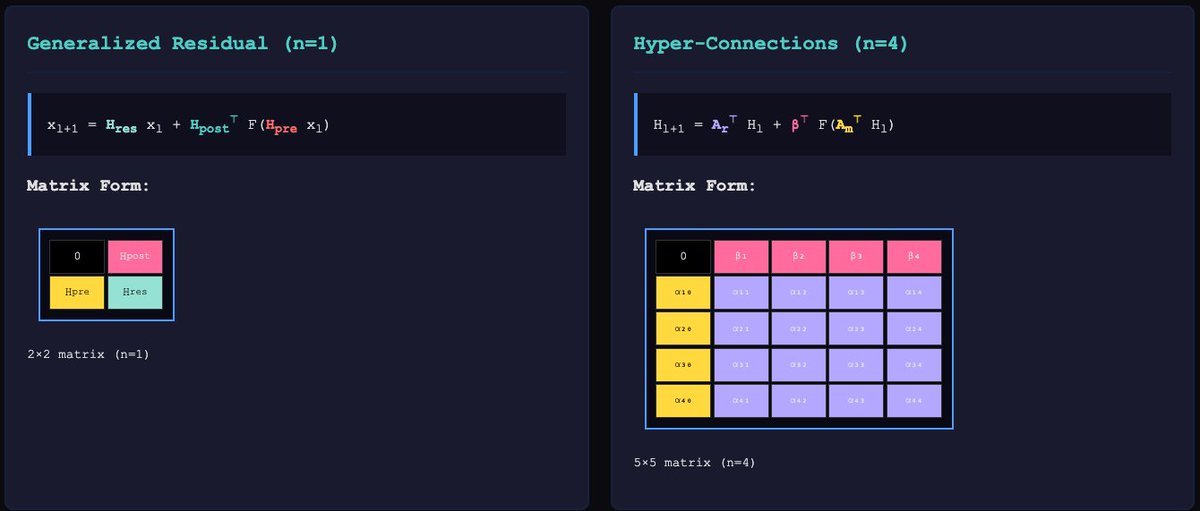The image size is (1200, 511).
Task: Click the yellow α20 cell
Action: coord(683,328)
